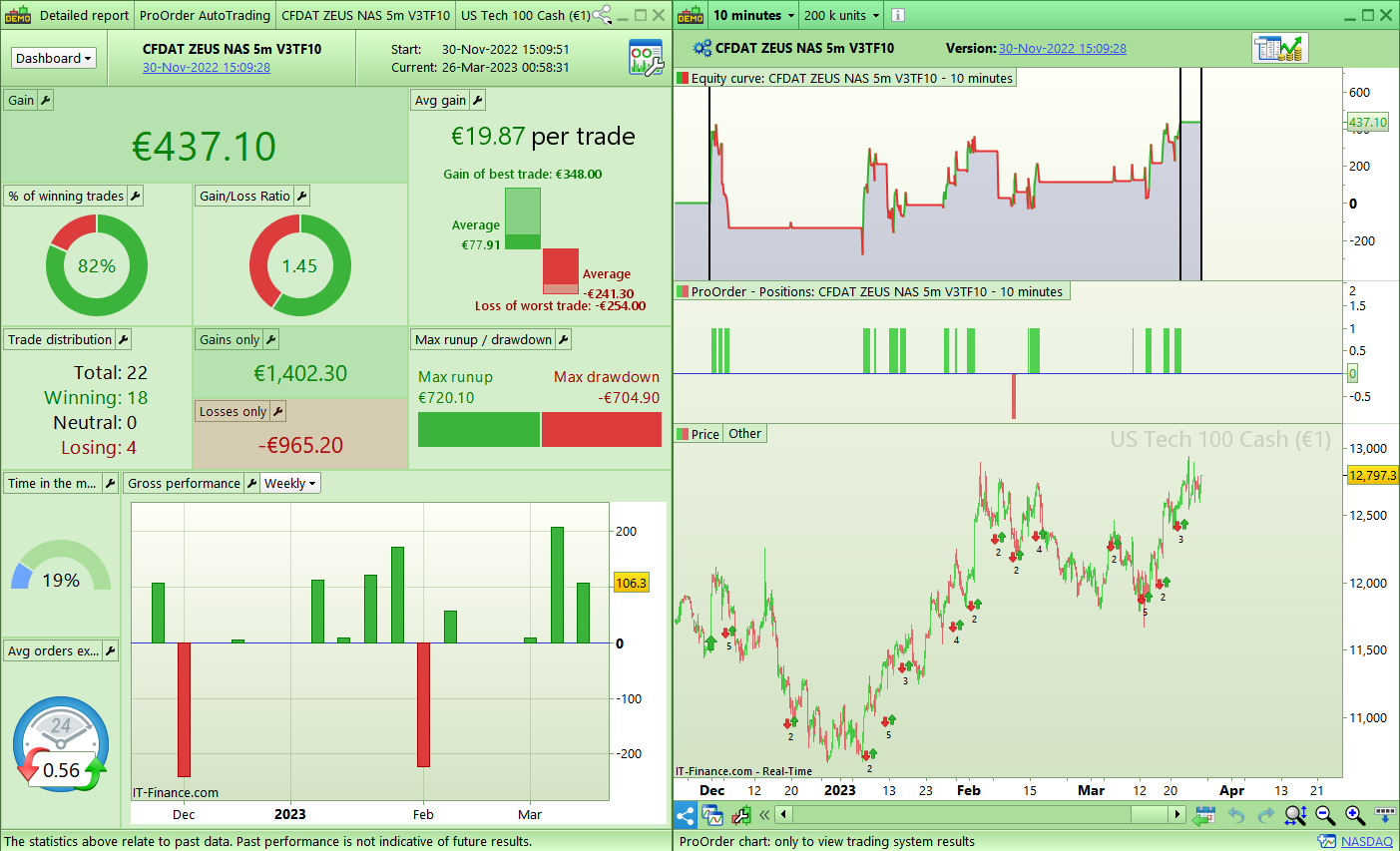The width and height of the screenshot is (1400, 851).
Task: Click the red December weekly loss bar
Action: click(x=184, y=709)
